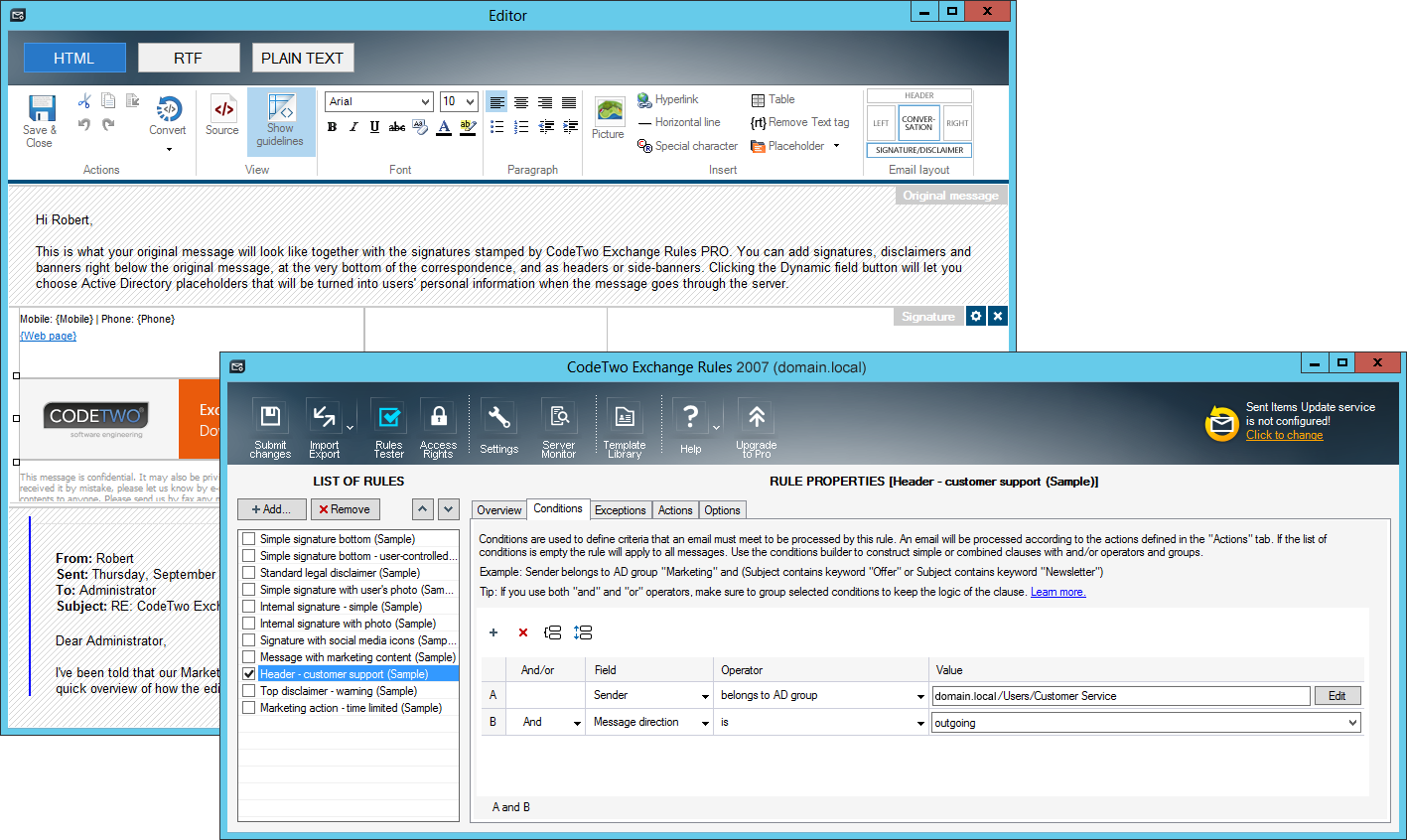Switch to the RTF format tab

click(x=189, y=58)
